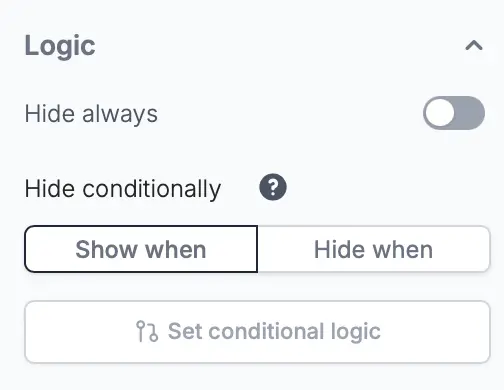This screenshot has width=504, height=390.
Task: Choose Hide when in the segmented control
Action: [x=374, y=249]
